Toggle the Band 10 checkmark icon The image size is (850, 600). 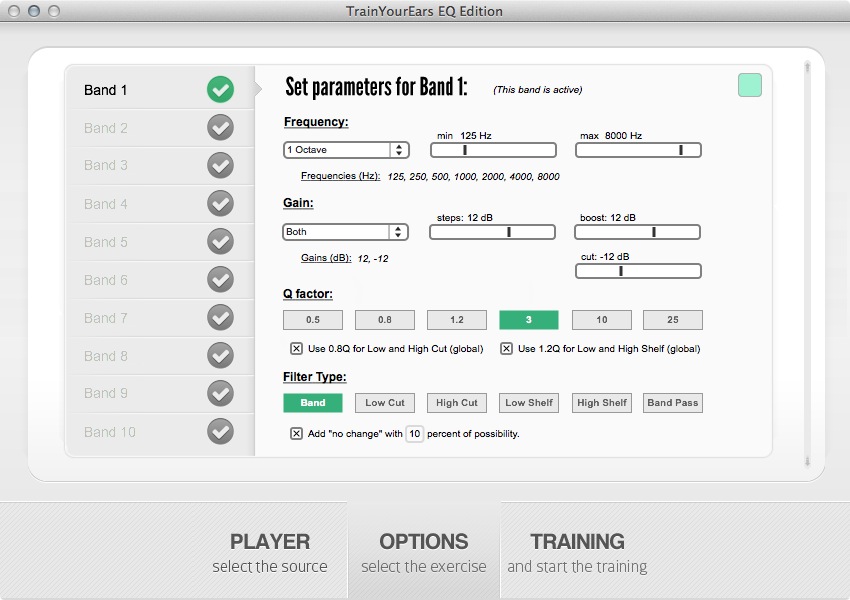tap(220, 431)
